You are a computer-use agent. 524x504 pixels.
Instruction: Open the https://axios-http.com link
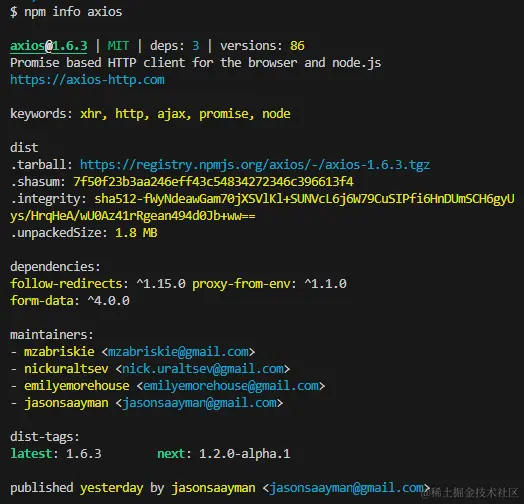pyautogui.click(x=87, y=80)
